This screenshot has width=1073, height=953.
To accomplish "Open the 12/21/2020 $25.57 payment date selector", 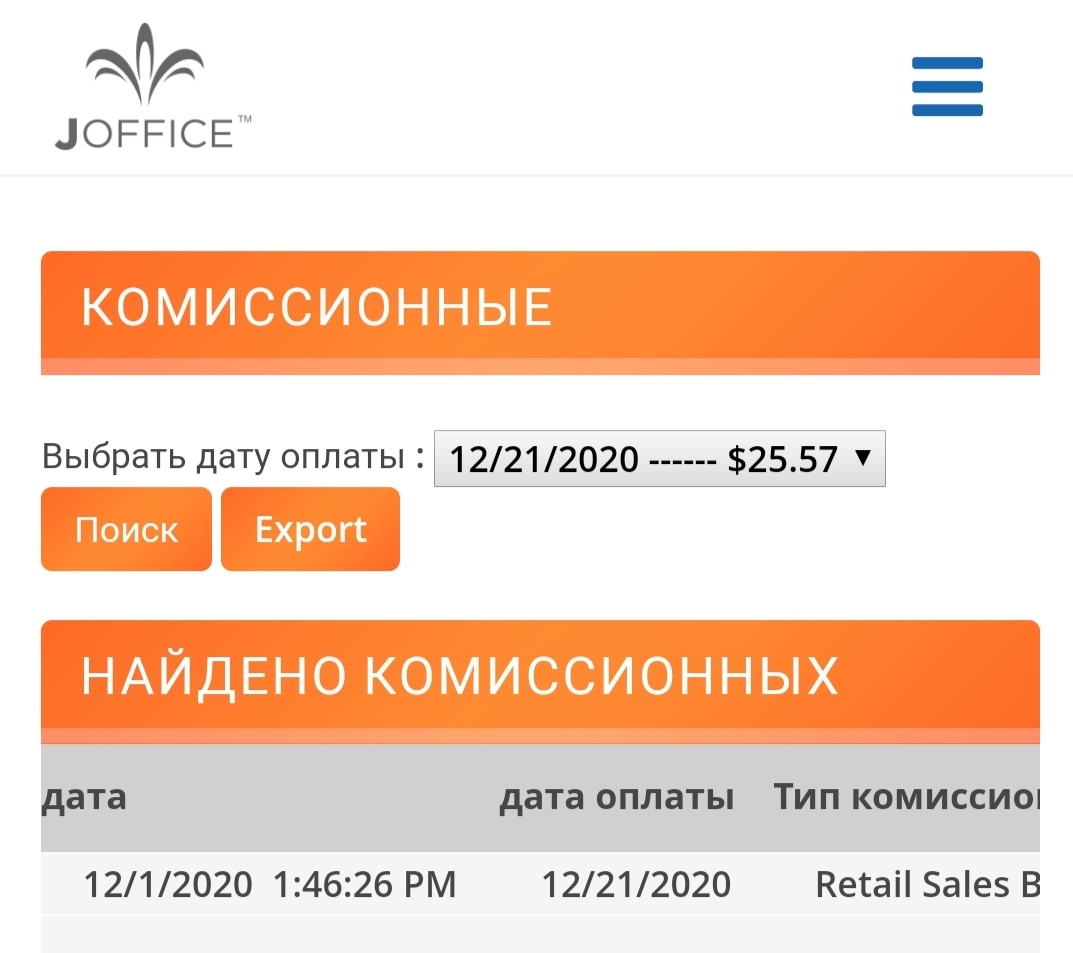I will point(660,458).
